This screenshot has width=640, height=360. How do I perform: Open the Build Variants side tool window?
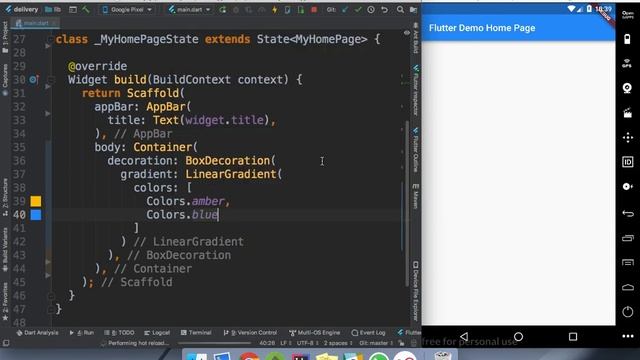(x=5, y=249)
